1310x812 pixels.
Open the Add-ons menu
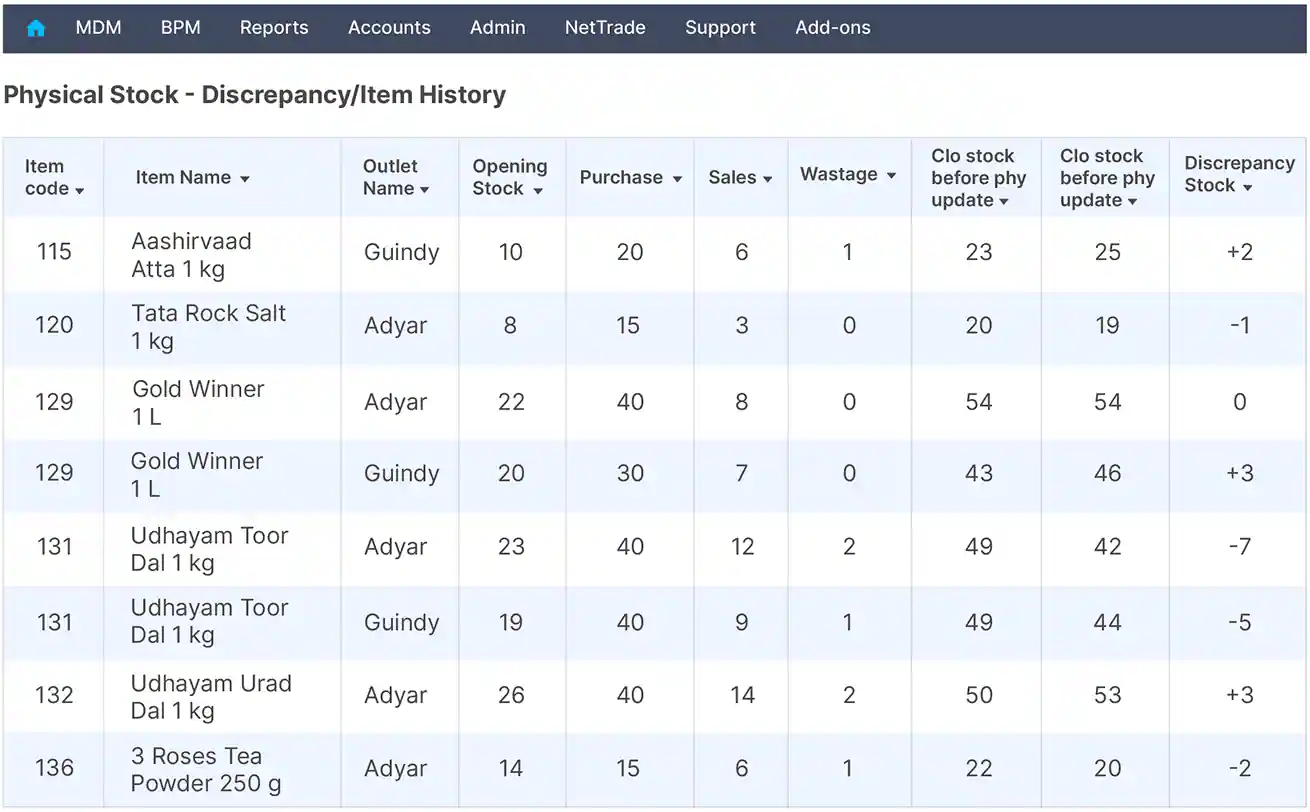pos(832,28)
